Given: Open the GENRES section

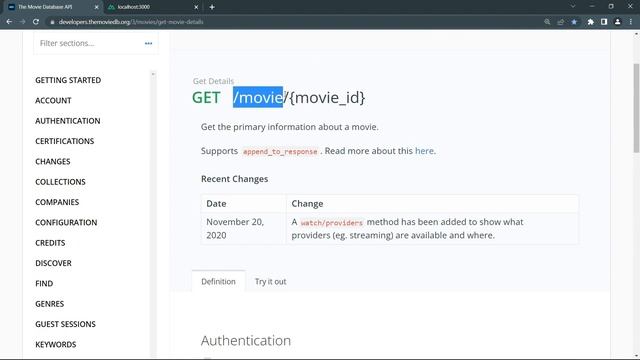Looking at the screenshot, I should tap(49, 304).
